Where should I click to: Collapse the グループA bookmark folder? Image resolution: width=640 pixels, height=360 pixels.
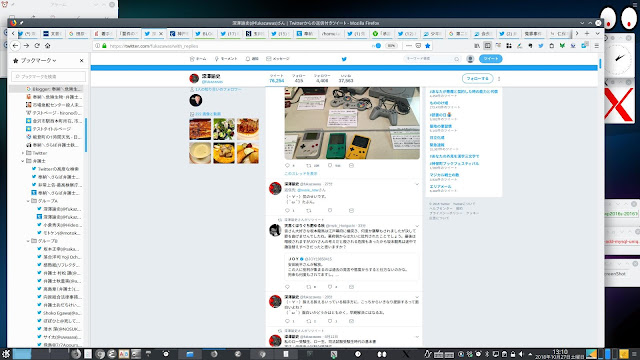[28, 201]
